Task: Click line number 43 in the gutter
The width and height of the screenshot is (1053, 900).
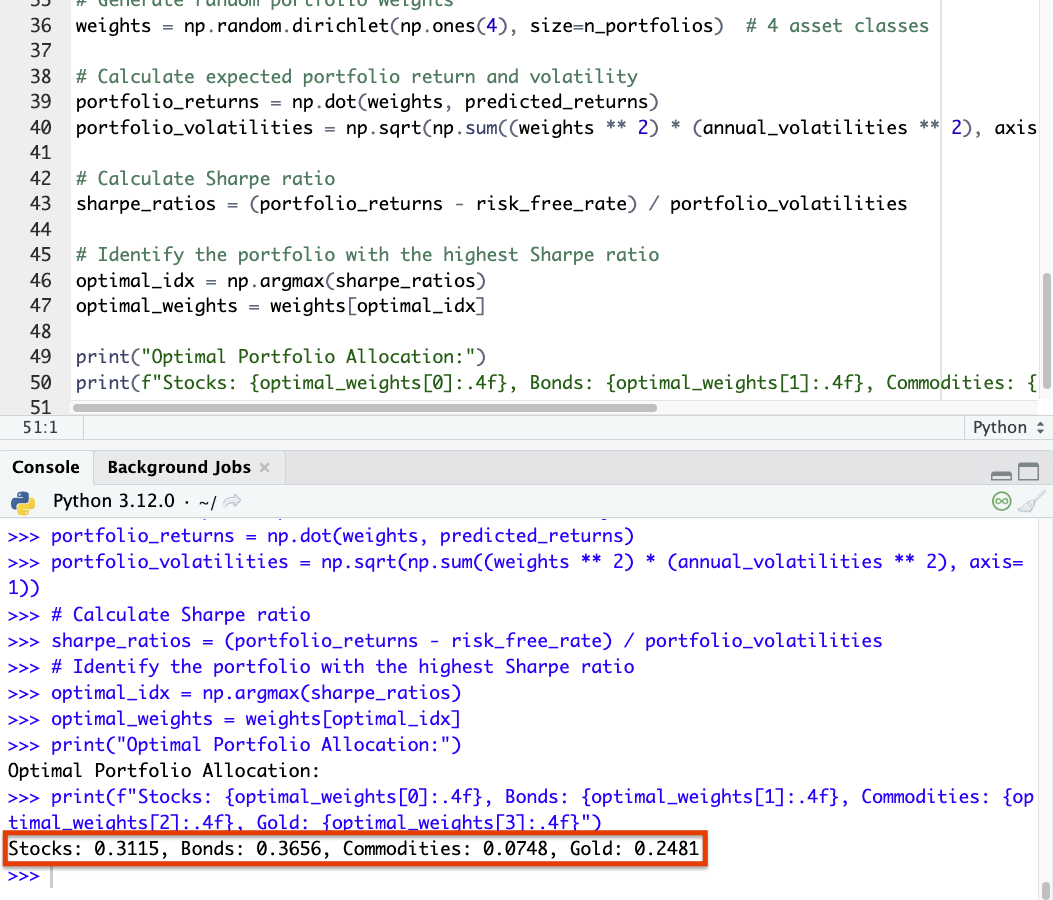Action: click(x=40, y=204)
